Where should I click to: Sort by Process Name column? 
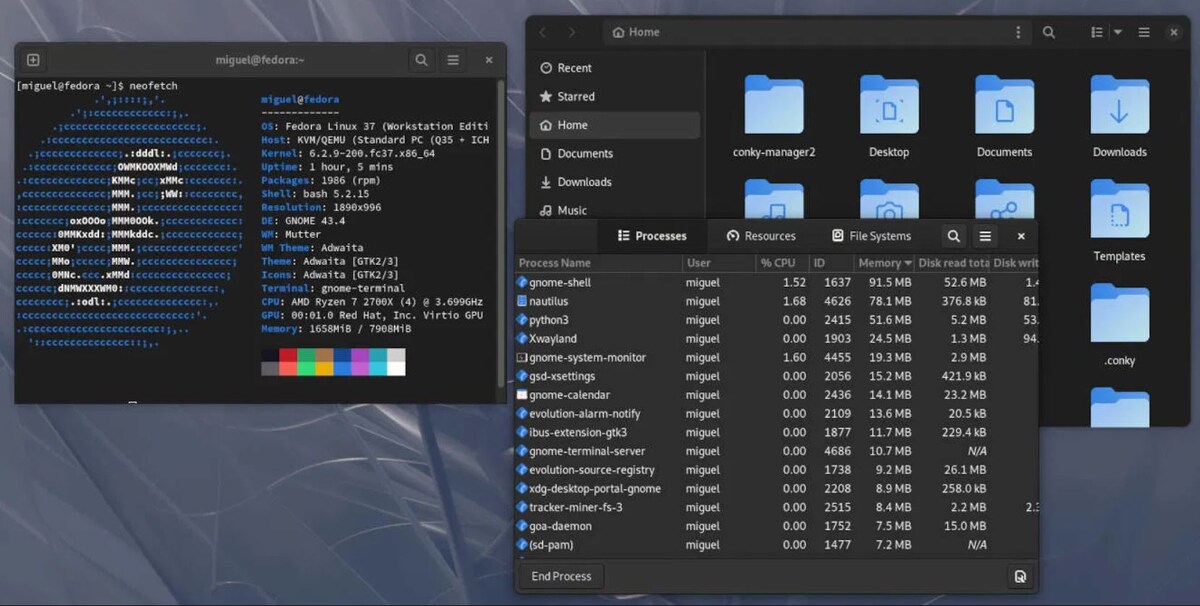click(599, 263)
